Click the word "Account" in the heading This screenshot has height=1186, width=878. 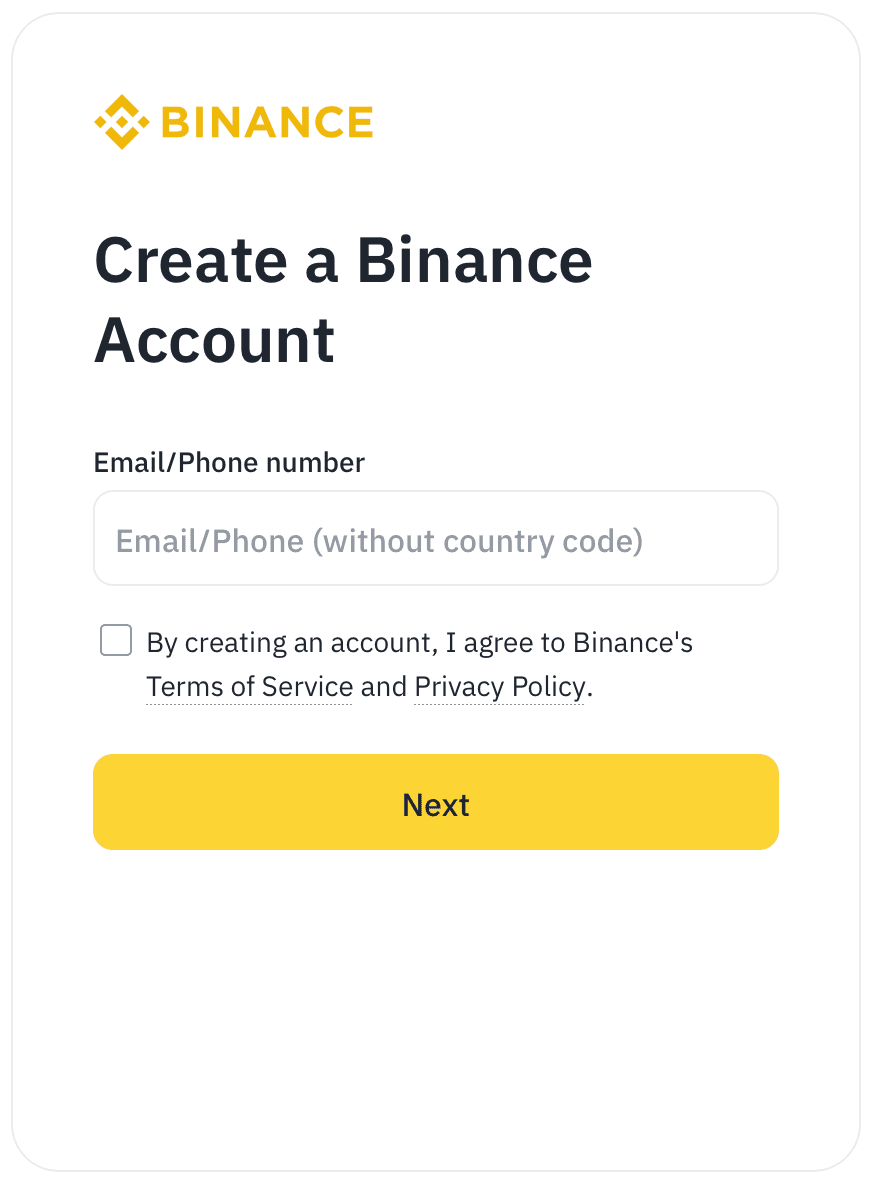tap(214, 340)
